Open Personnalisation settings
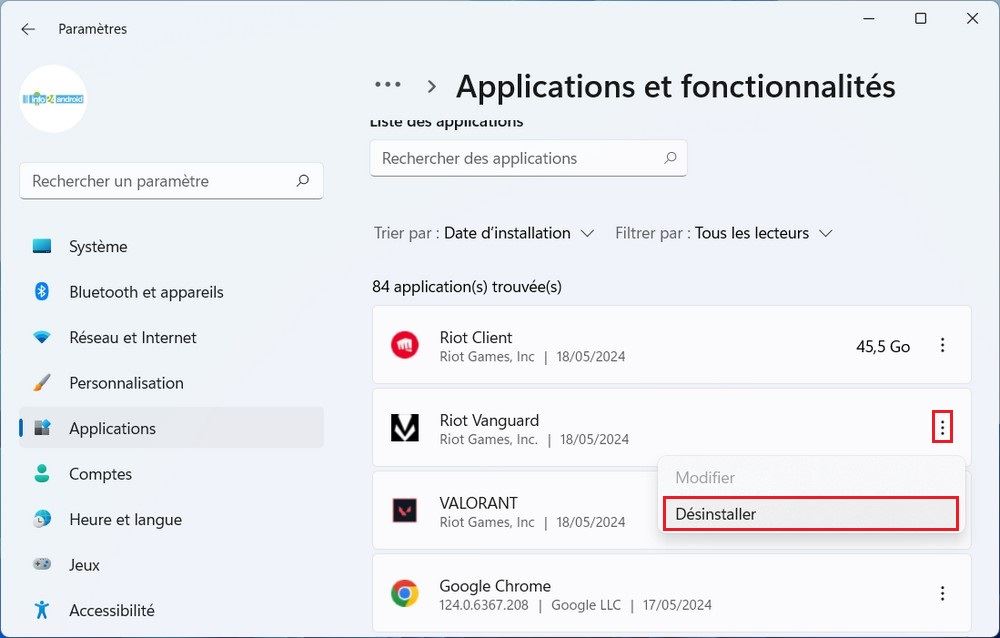 [126, 383]
